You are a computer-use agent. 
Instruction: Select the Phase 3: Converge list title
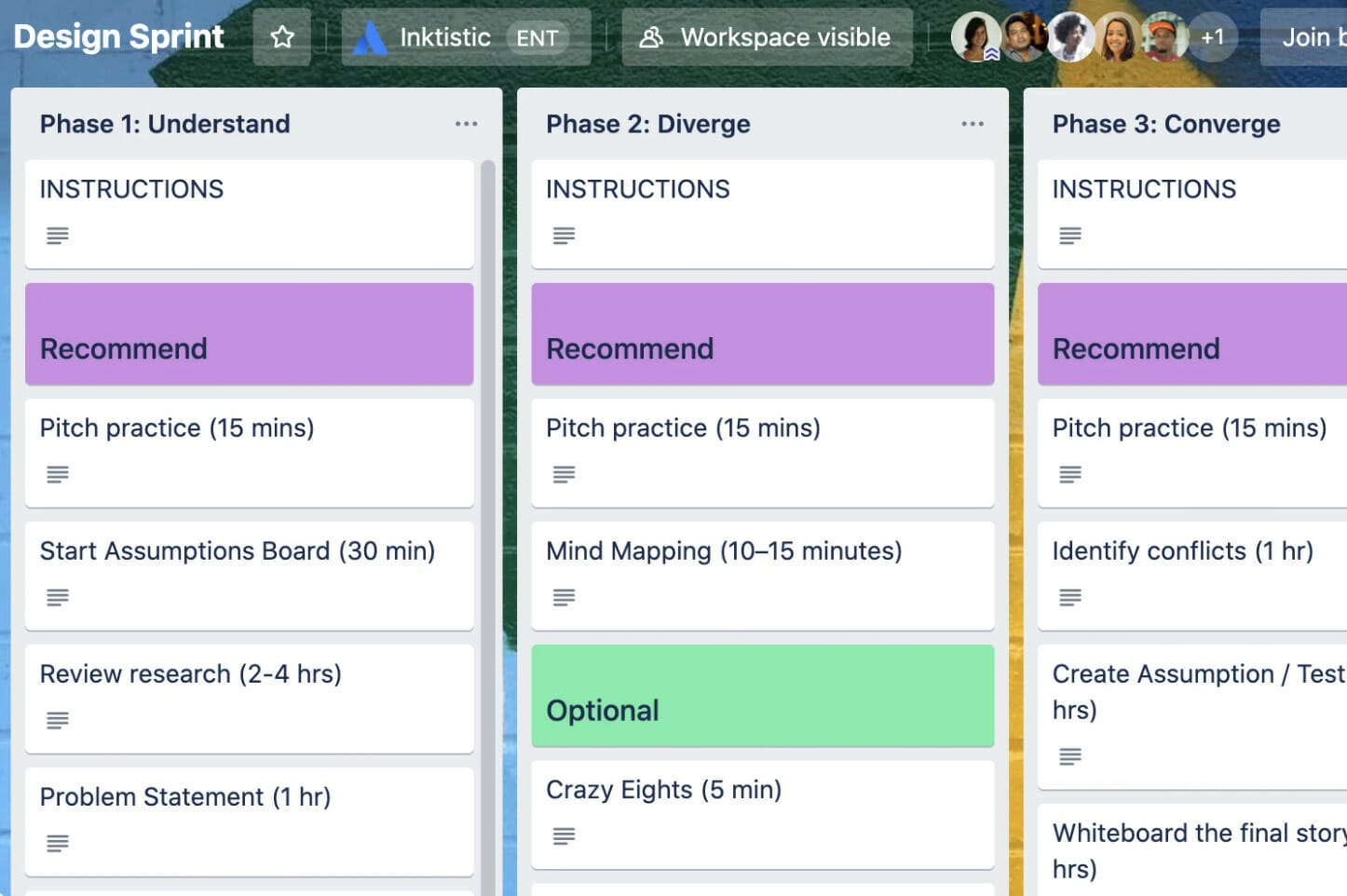click(1166, 123)
